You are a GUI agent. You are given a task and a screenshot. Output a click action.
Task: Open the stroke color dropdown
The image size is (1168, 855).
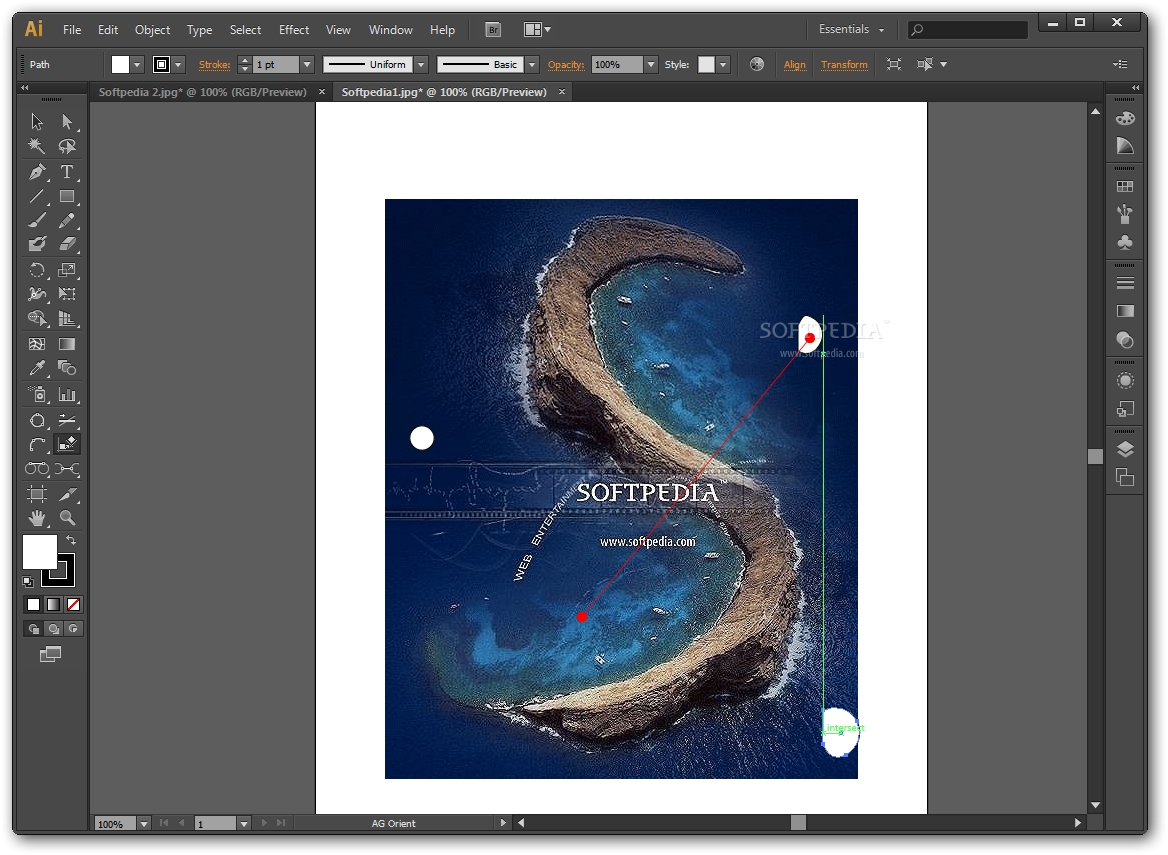[178, 65]
